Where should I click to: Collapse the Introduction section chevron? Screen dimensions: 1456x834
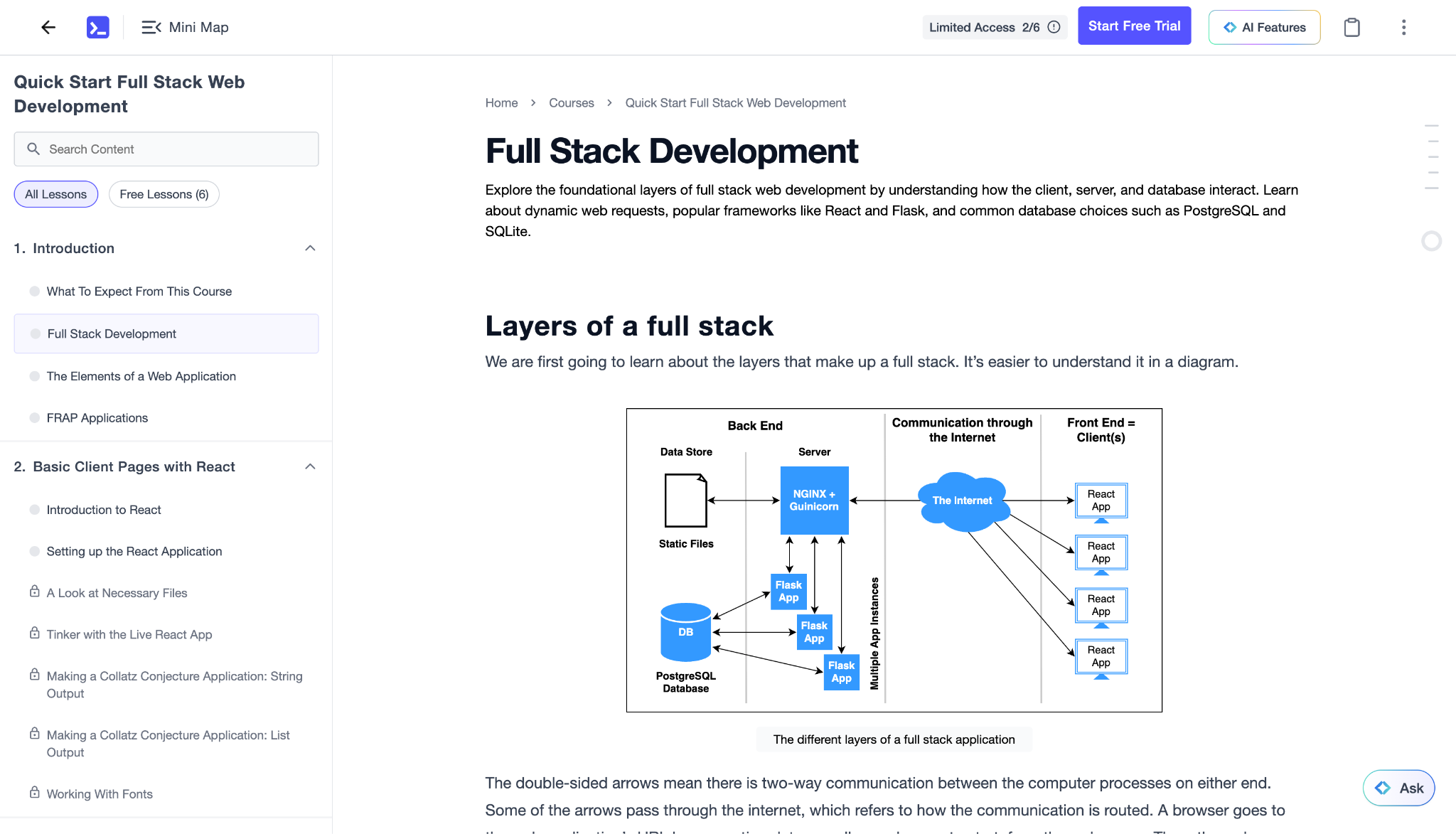click(x=310, y=248)
